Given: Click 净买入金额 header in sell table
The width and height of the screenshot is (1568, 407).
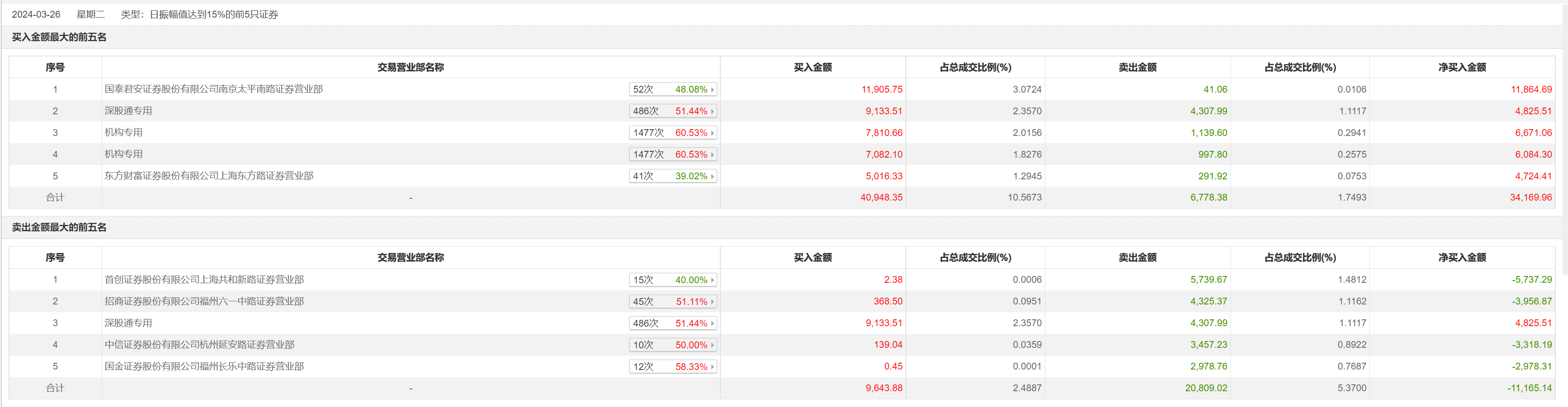Looking at the screenshot, I should click(x=1461, y=258).
